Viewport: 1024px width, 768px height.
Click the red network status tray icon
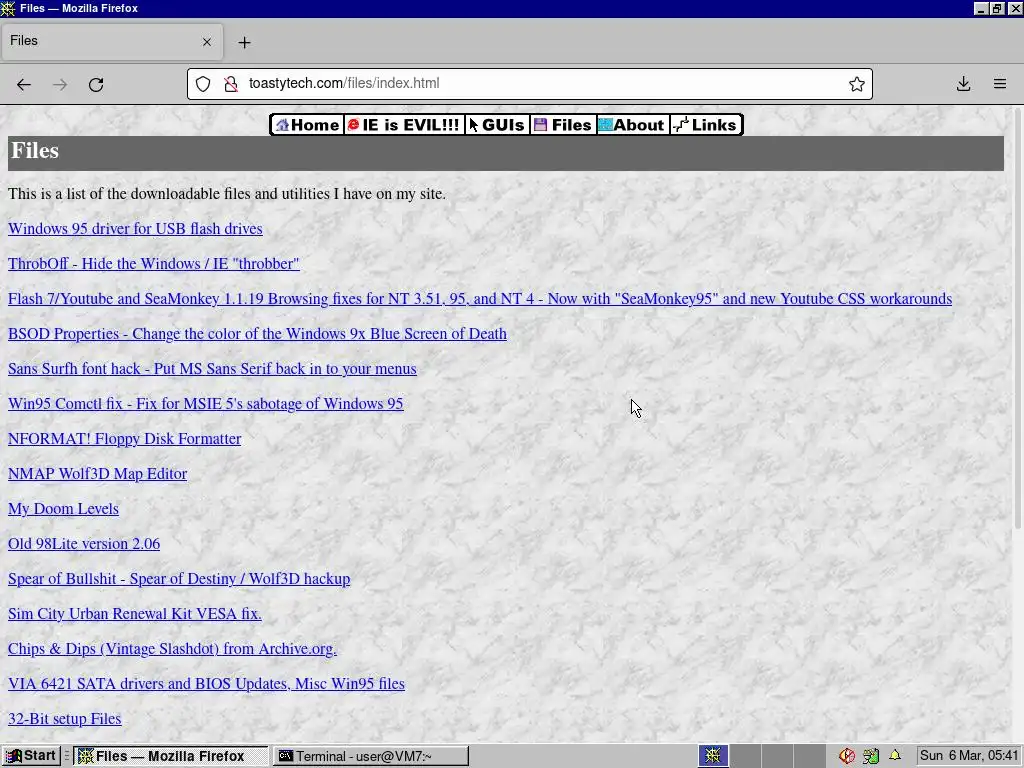point(847,756)
